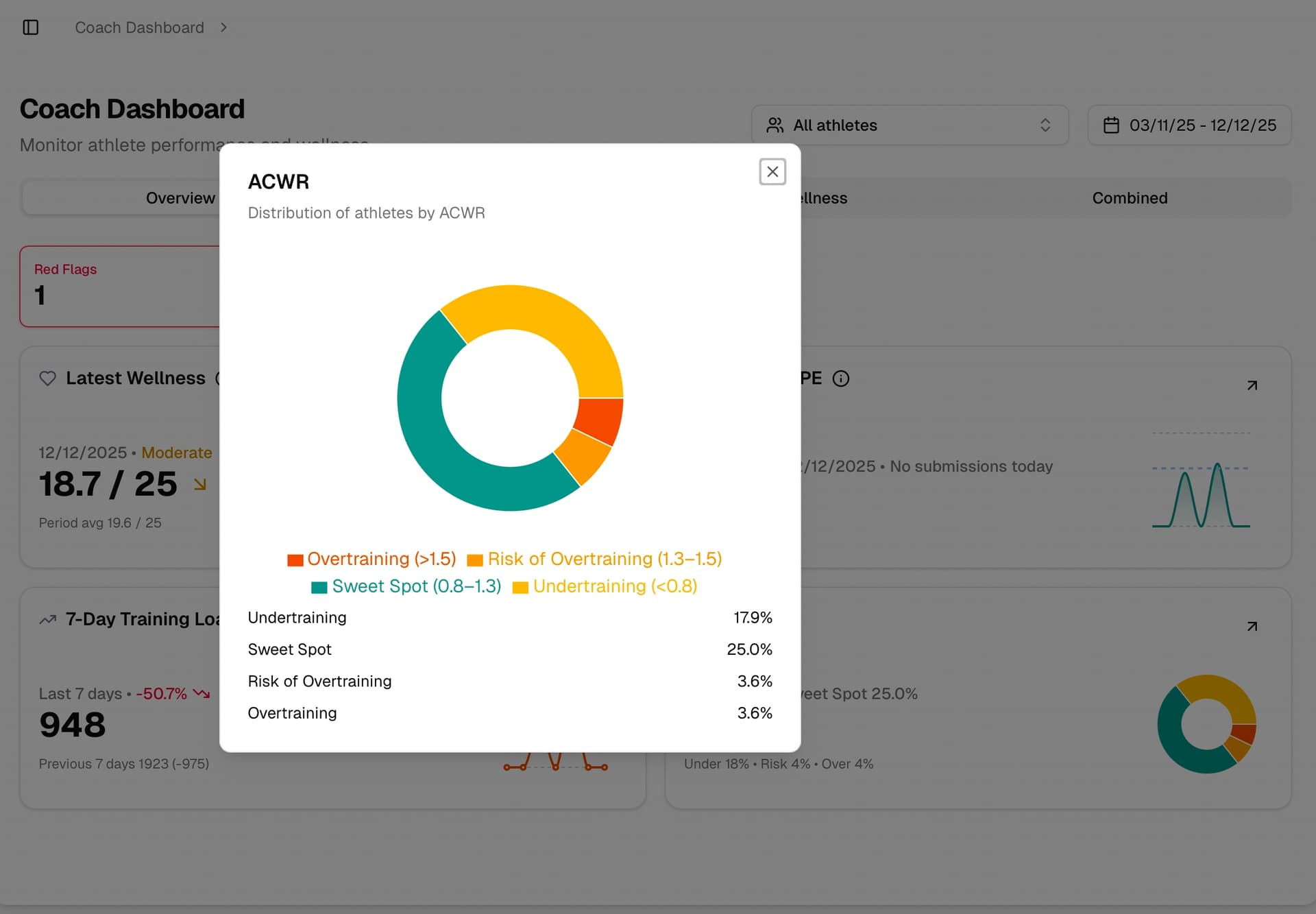
Task: Click the RPE info icon
Action: click(840, 378)
